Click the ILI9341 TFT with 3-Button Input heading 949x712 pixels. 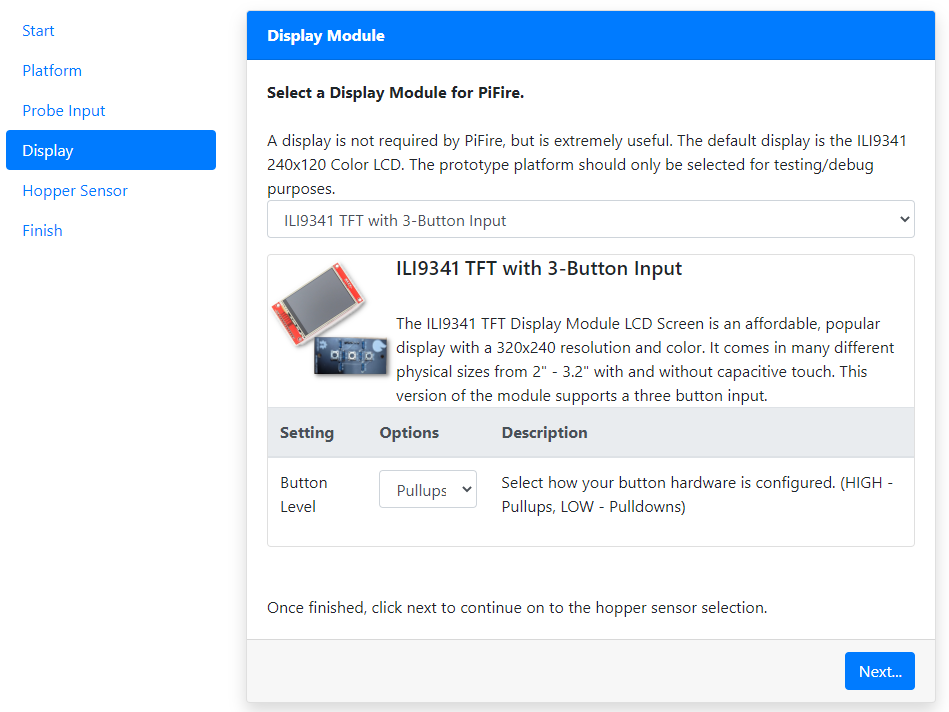pos(539,269)
